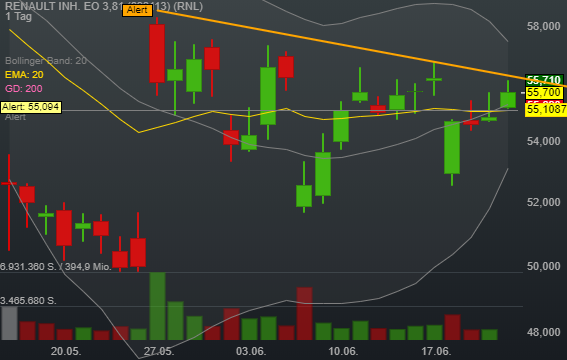This screenshot has width=567, height=360.
Task: Click the 58,000 price axis label
Action: (x=543, y=26)
